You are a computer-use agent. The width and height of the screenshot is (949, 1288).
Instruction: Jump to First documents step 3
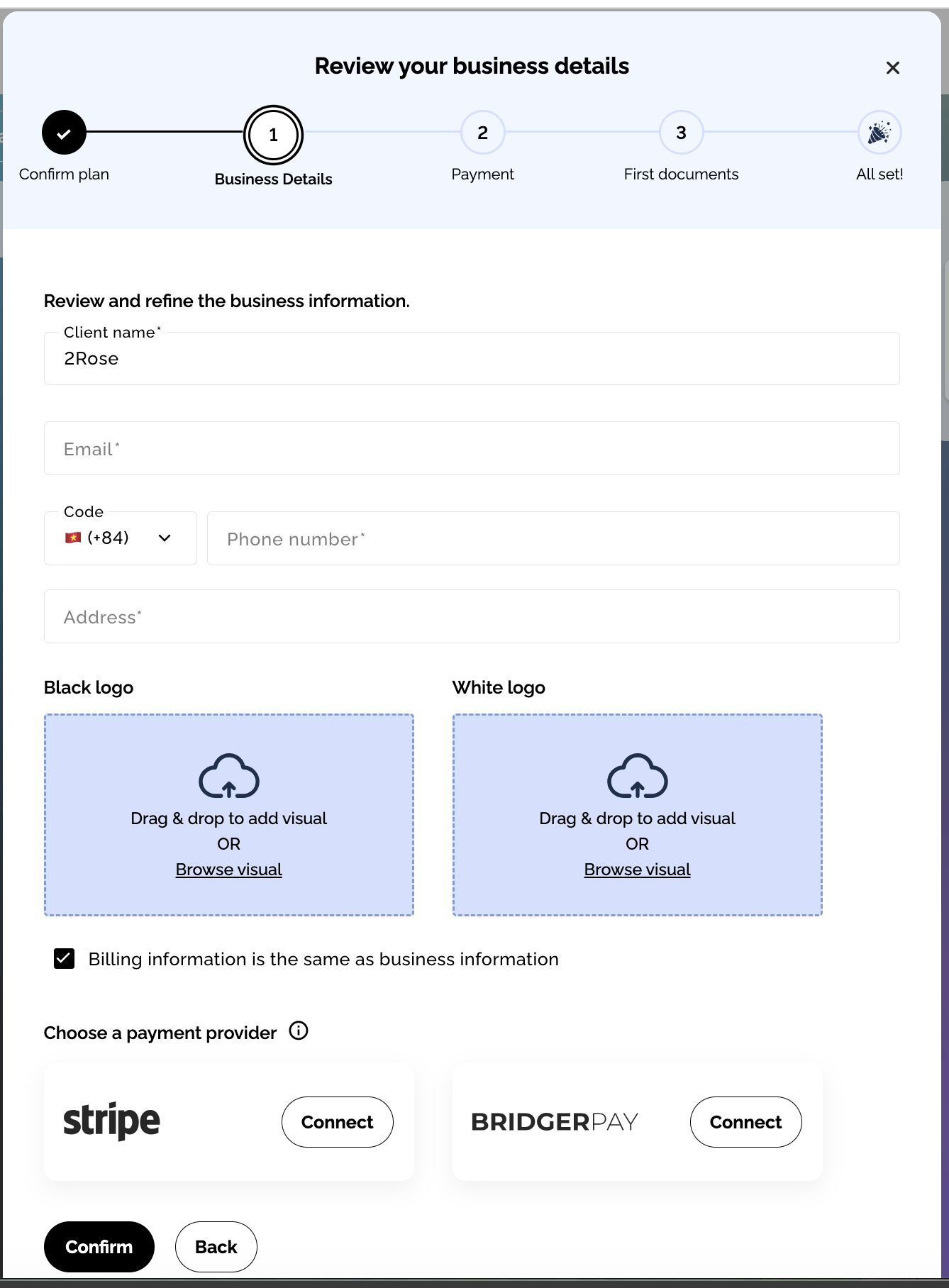681,133
